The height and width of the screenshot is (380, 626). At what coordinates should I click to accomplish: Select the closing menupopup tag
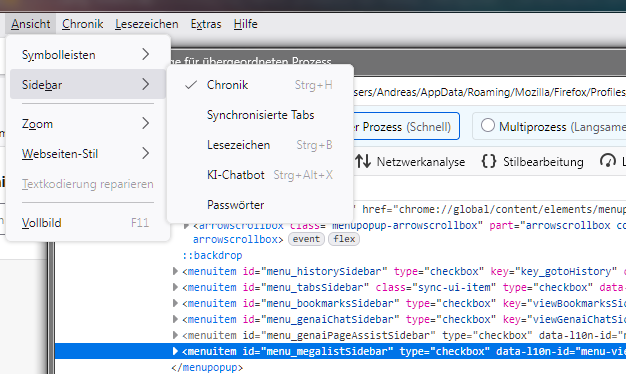tap(207, 367)
